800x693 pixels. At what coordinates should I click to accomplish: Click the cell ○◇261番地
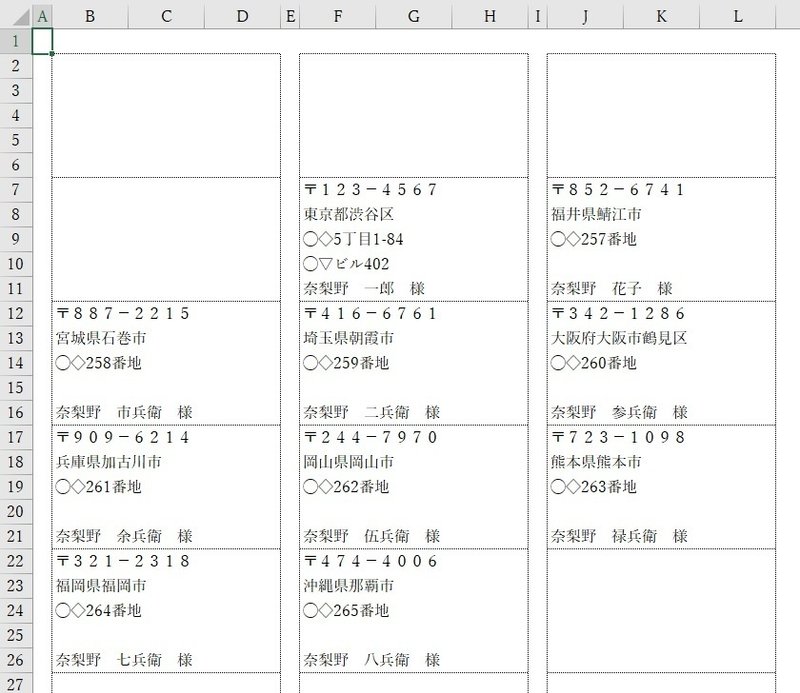coord(98,487)
